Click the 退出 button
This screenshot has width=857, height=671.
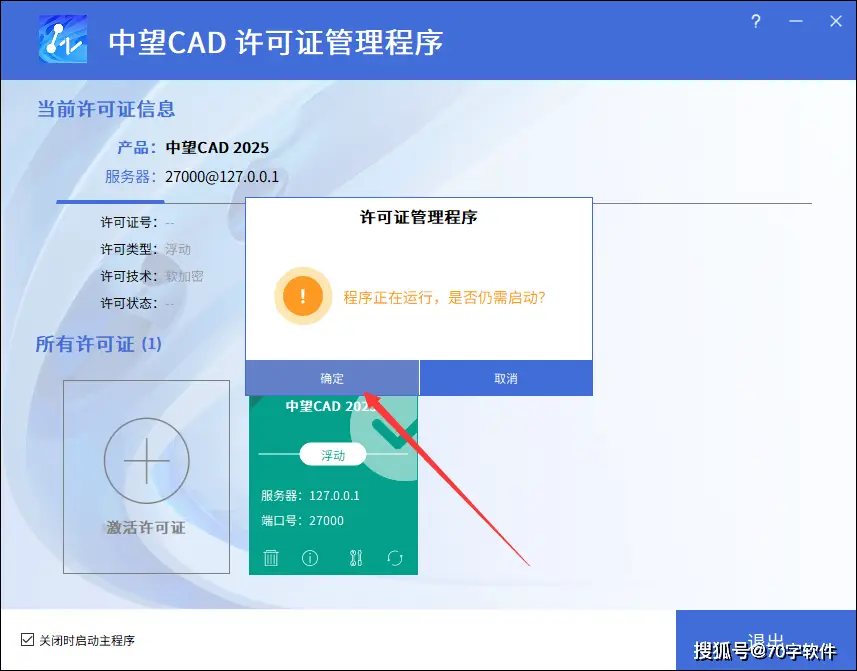[x=766, y=640]
